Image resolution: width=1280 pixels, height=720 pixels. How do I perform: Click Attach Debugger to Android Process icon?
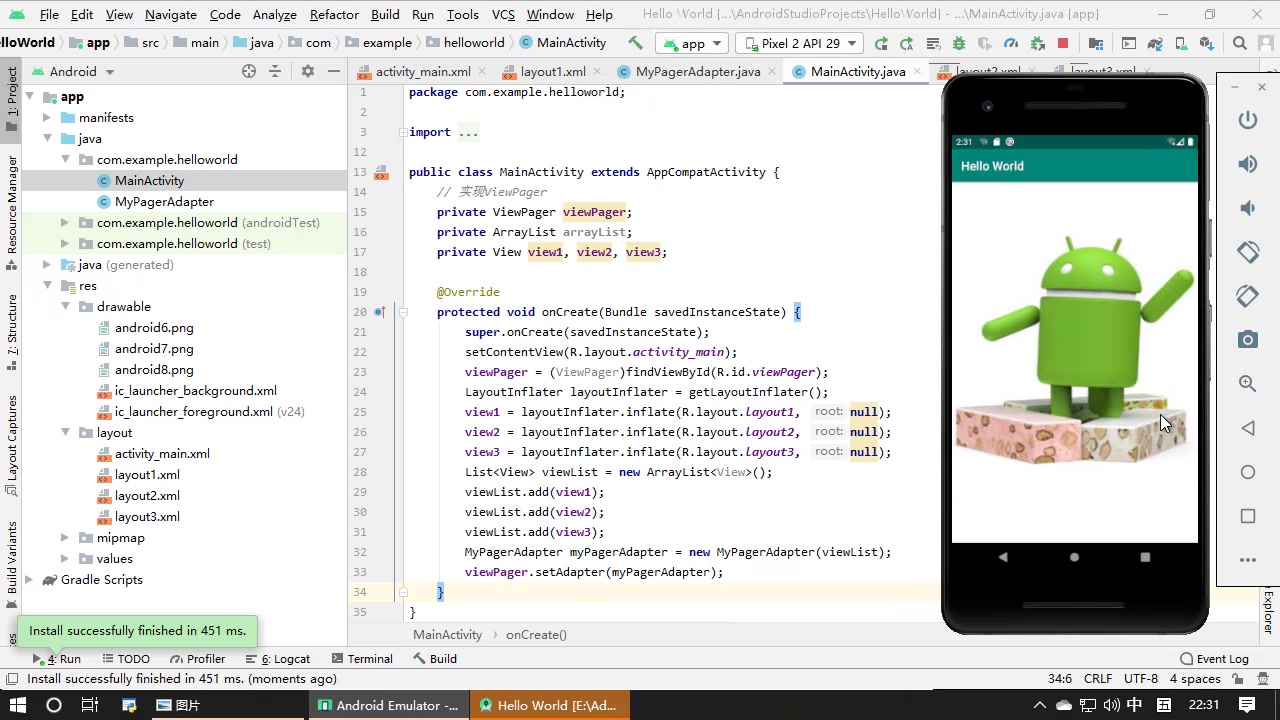(x=1038, y=43)
